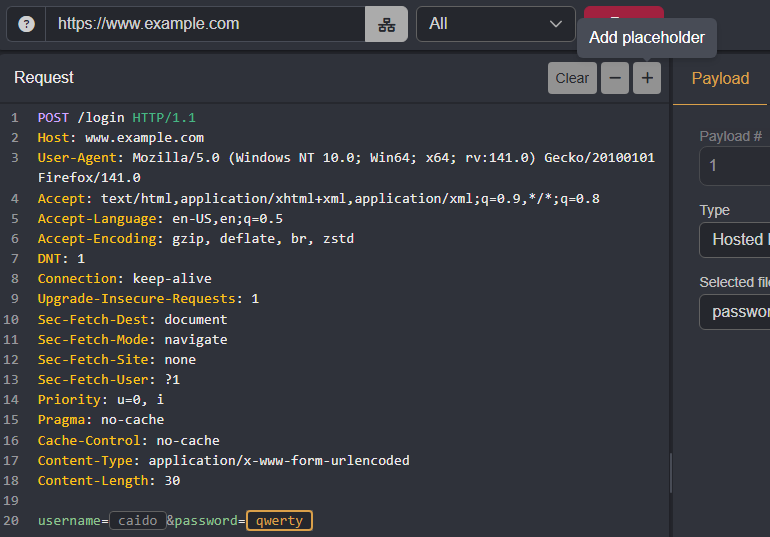Select the caido username placeholder
Viewport: 770px width, 537px height.
(137, 521)
